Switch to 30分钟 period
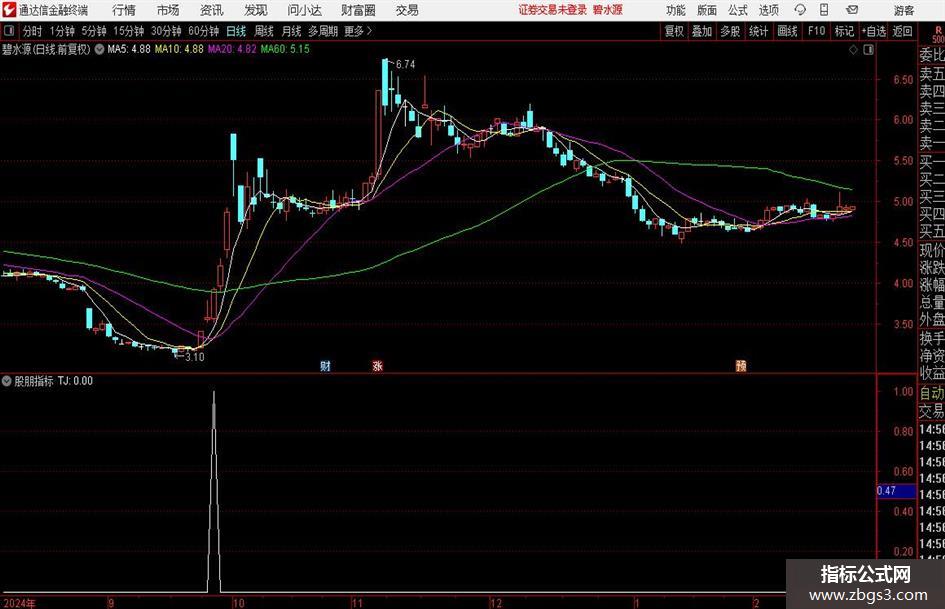The width and height of the screenshot is (945, 609). (166, 31)
